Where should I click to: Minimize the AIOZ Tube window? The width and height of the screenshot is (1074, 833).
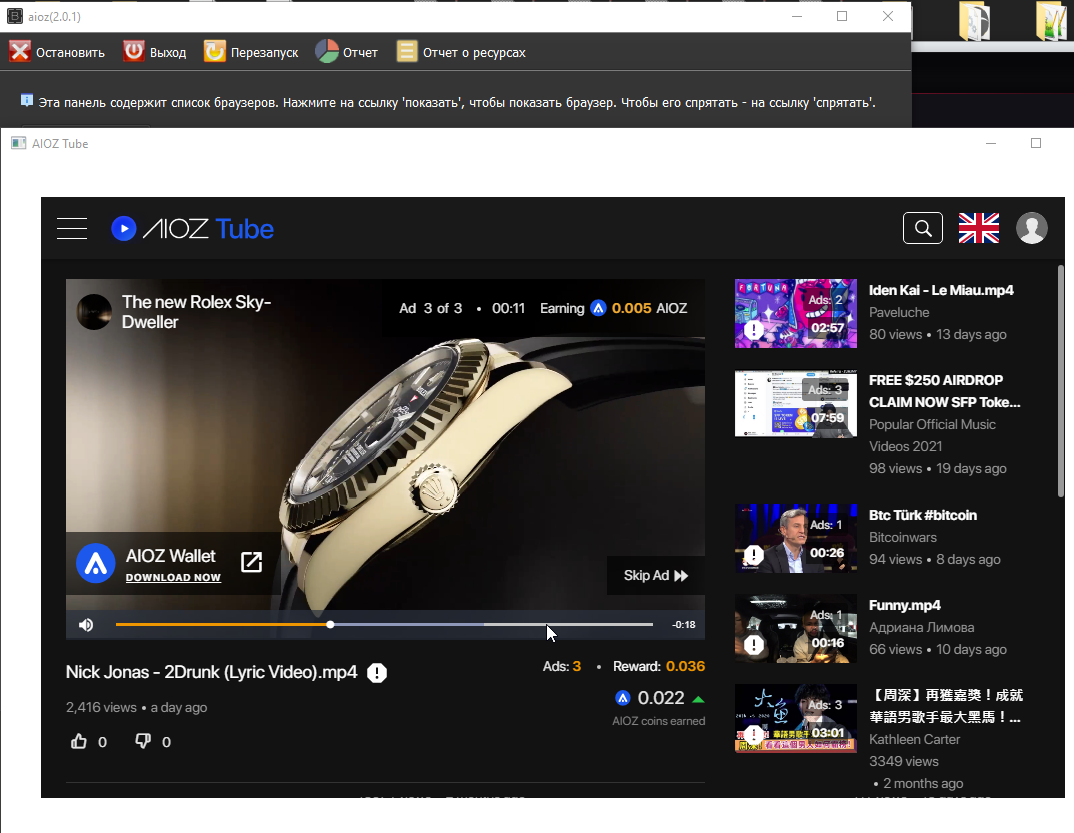click(x=990, y=143)
